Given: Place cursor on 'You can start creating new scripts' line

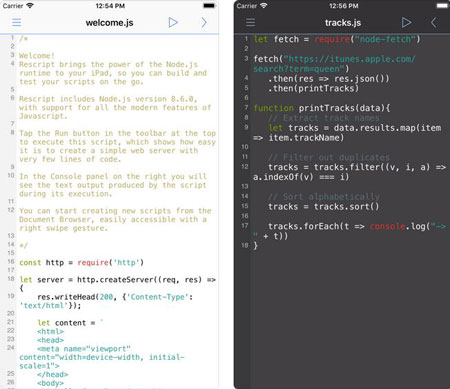Looking at the screenshot, I should click(x=115, y=211).
